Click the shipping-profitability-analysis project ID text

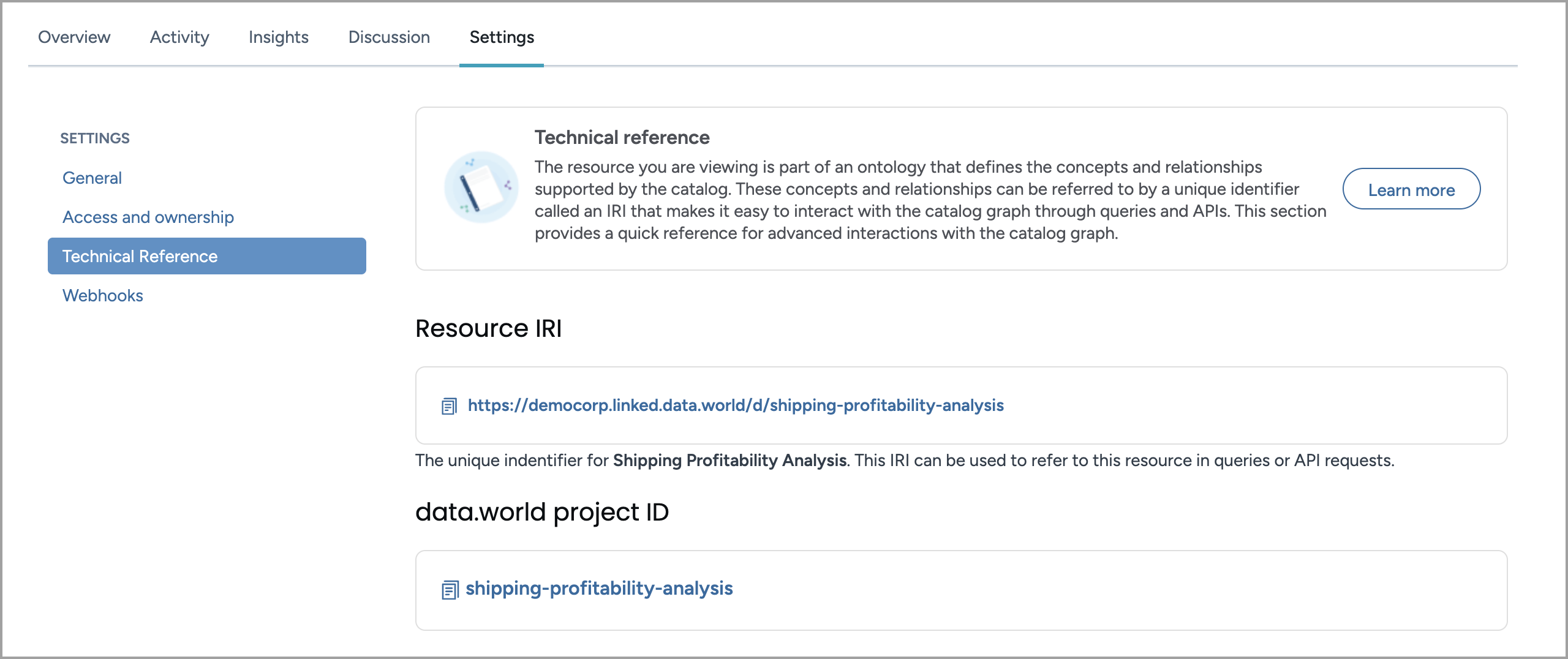click(x=599, y=589)
